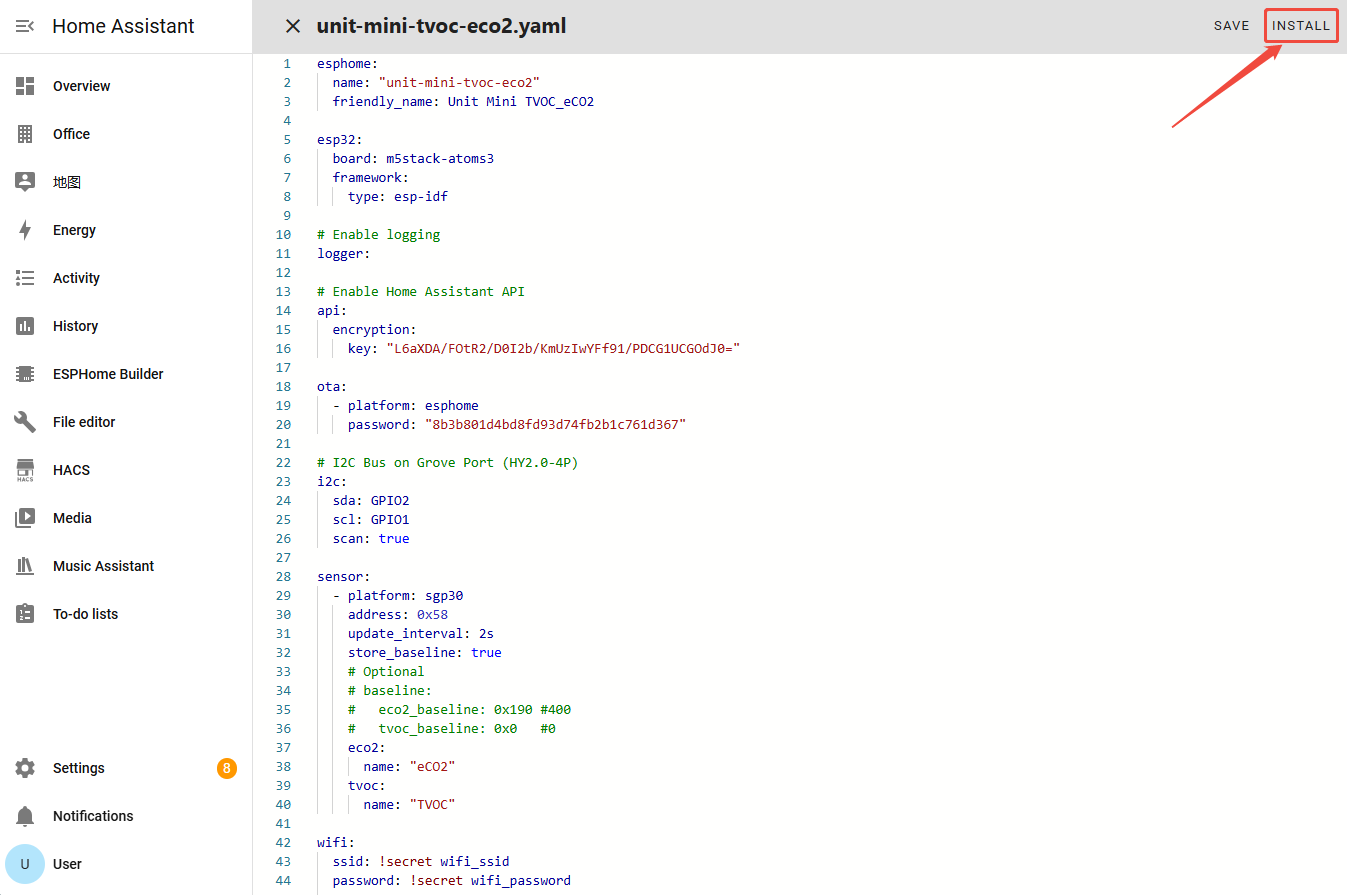Close the unit-mini-tvoc-eco2.yaml editor
The image size is (1347, 895).
tap(293, 26)
